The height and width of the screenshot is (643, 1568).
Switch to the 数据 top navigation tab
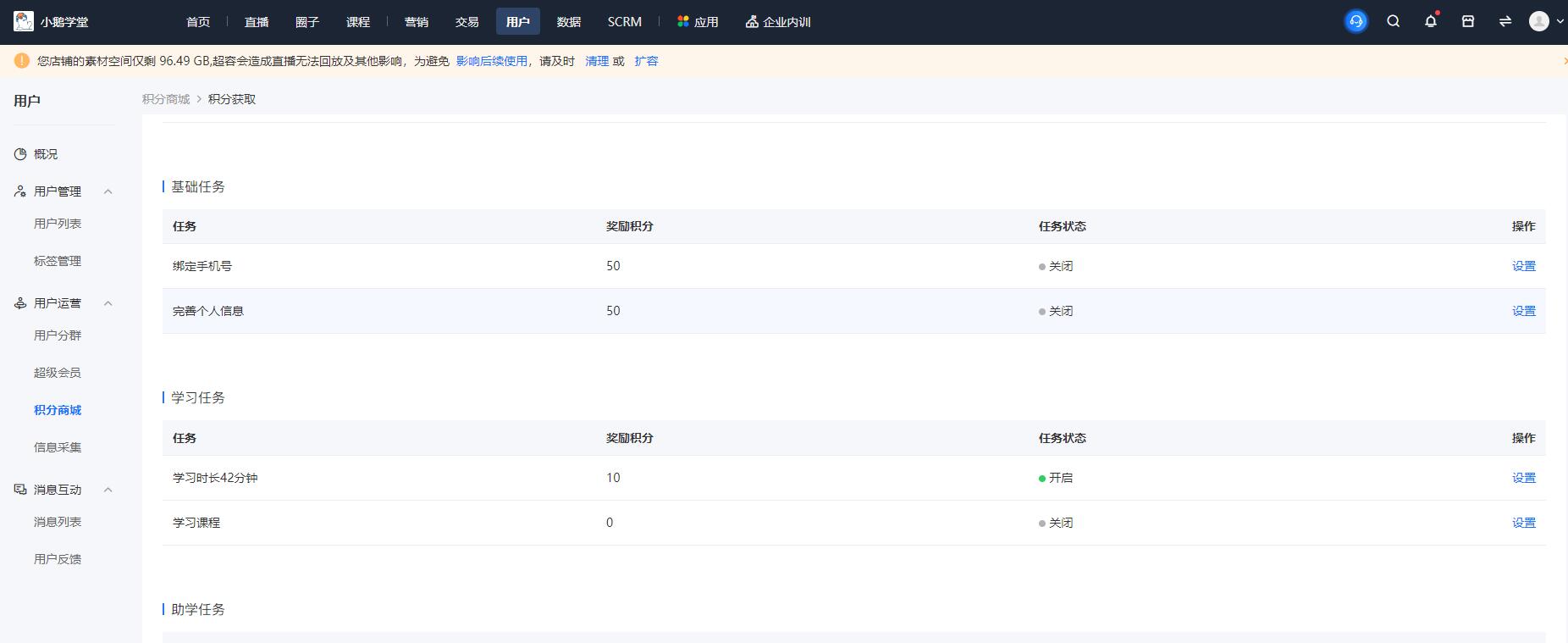568,22
